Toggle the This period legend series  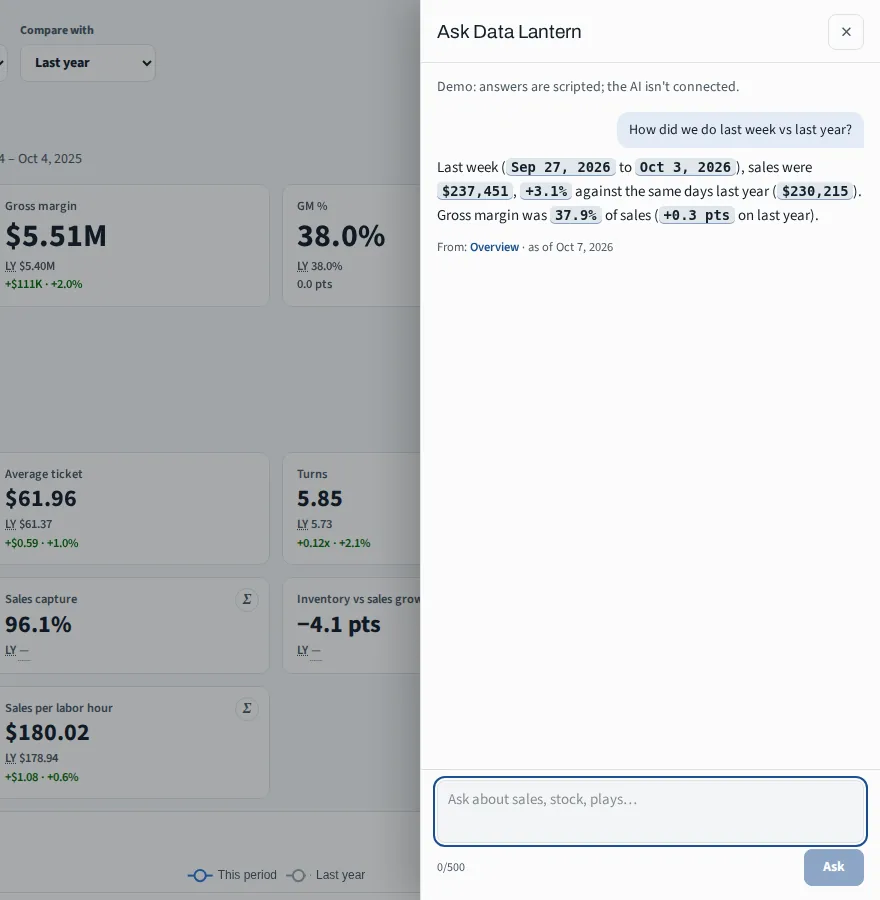click(232, 875)
